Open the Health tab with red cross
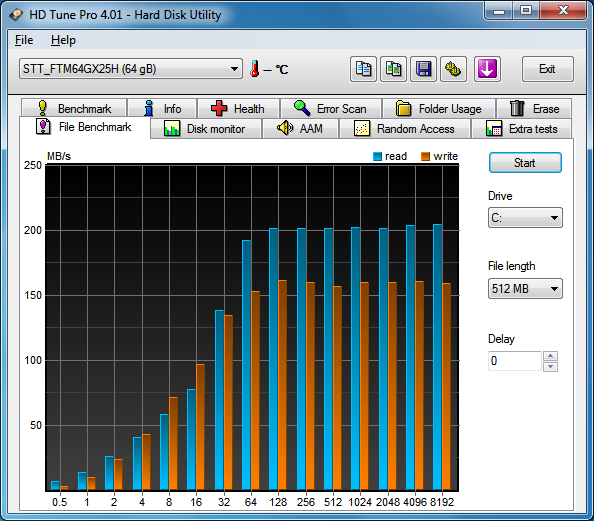594x521 pixels. coord(238,109)
